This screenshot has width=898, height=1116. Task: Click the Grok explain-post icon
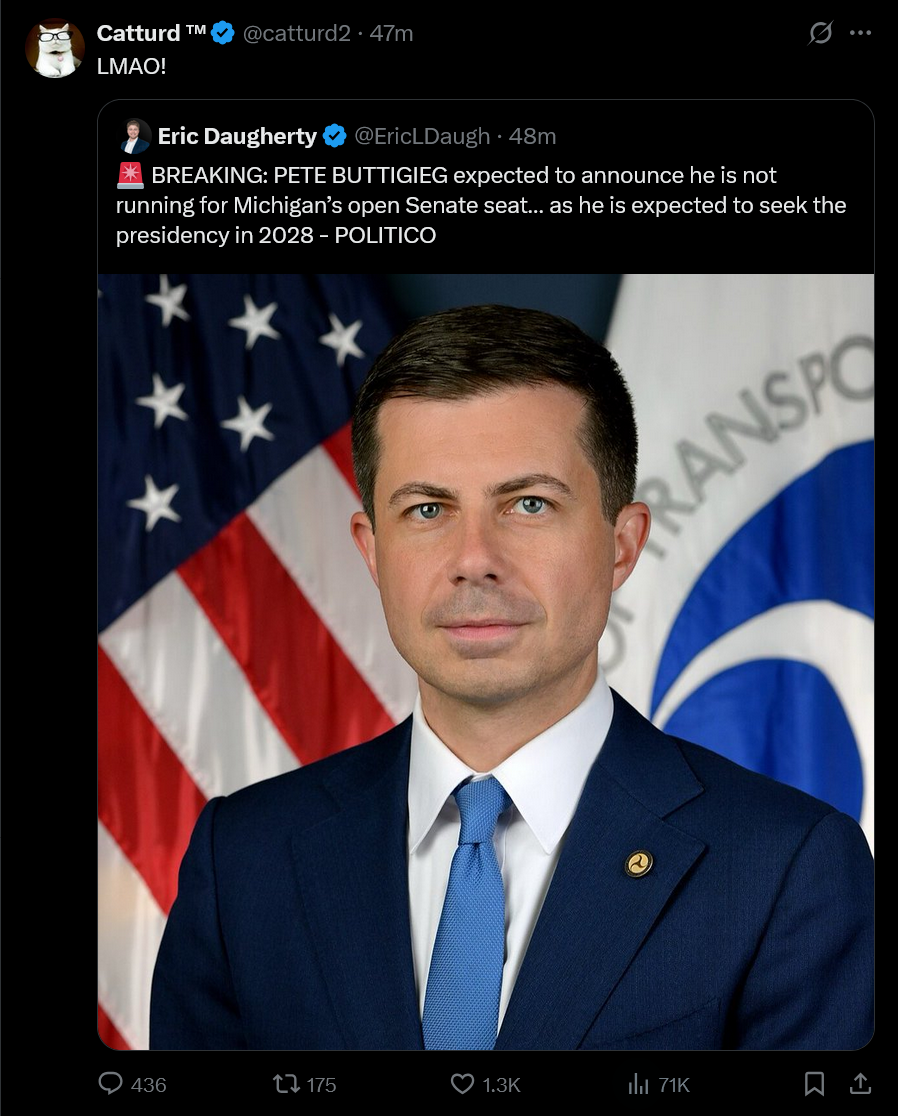820,33
